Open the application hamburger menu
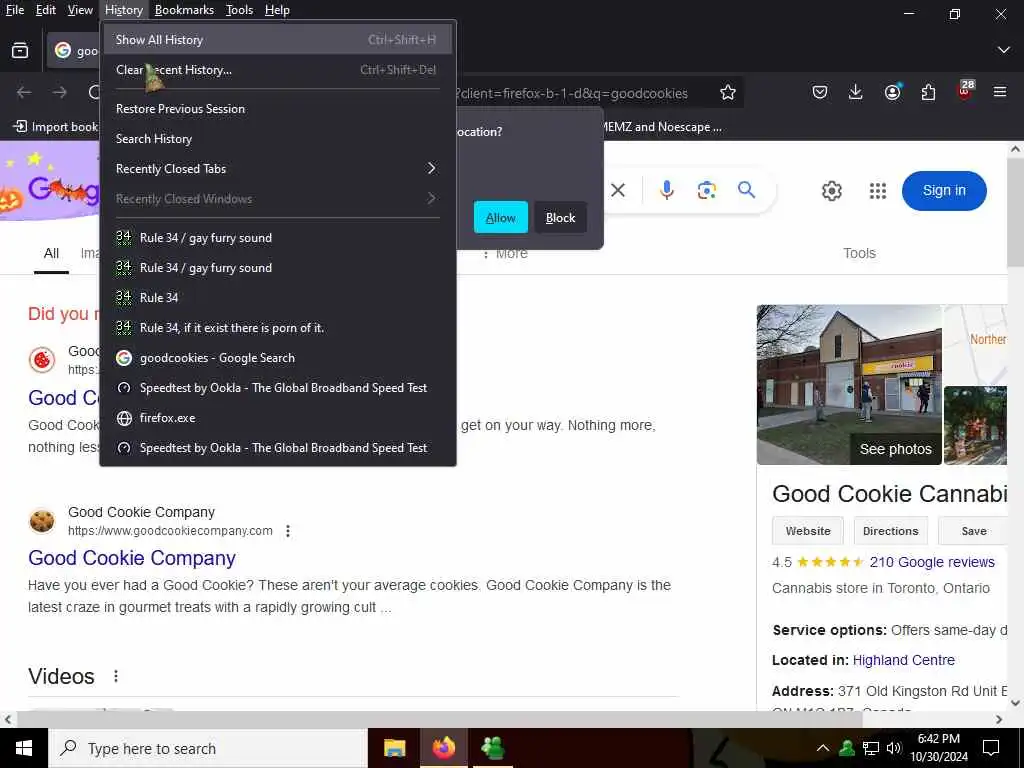The image size is (1024, 768). (x=1000, y=93)
